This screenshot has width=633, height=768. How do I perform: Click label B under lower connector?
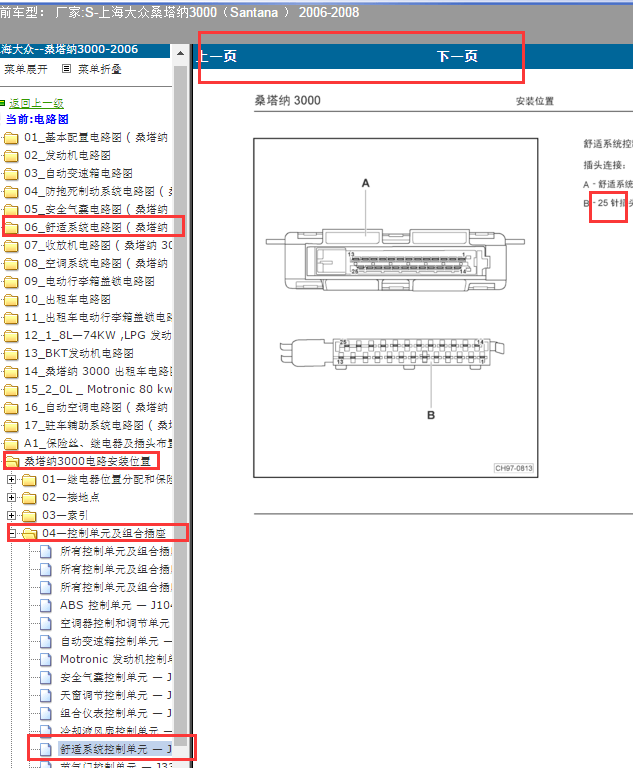click(431, 415)
